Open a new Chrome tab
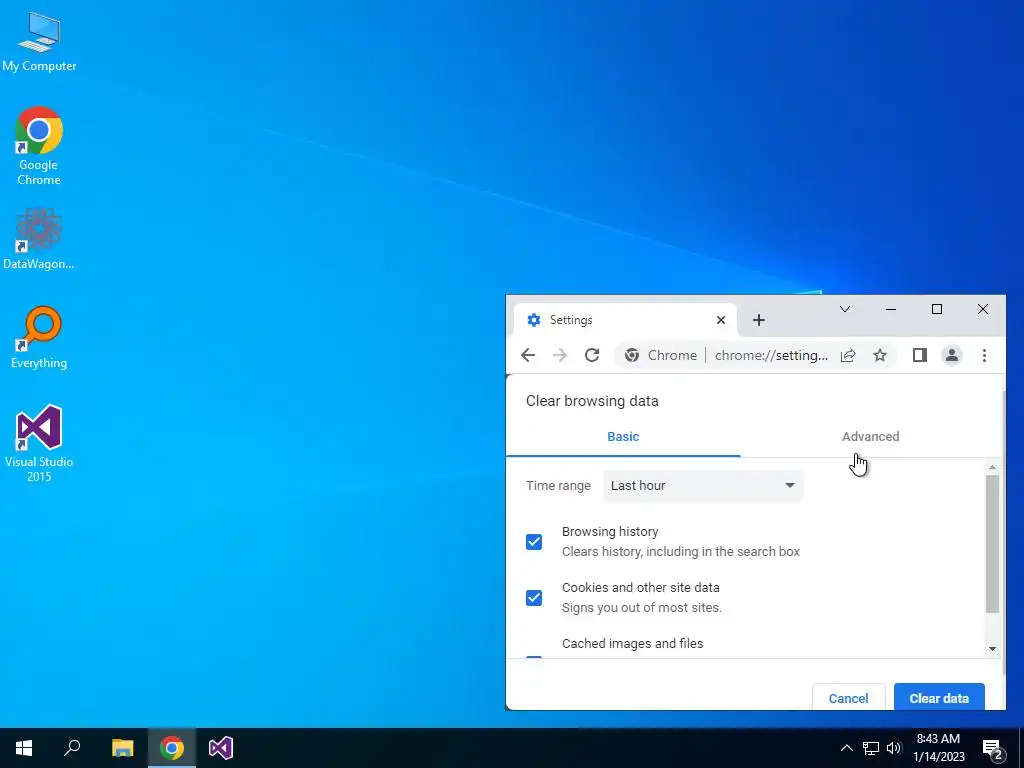The height and width of the screenshot is (768, 1024). pyautogui.click(x=758, y=320)
